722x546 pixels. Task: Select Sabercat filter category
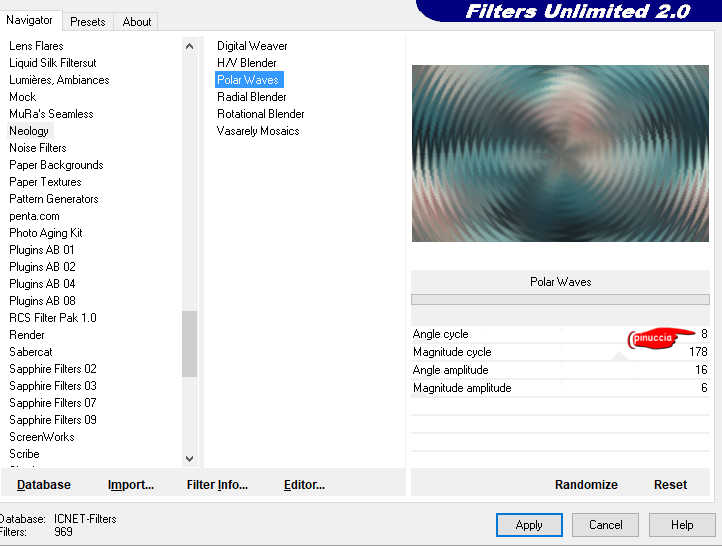(x=31, y=352)
